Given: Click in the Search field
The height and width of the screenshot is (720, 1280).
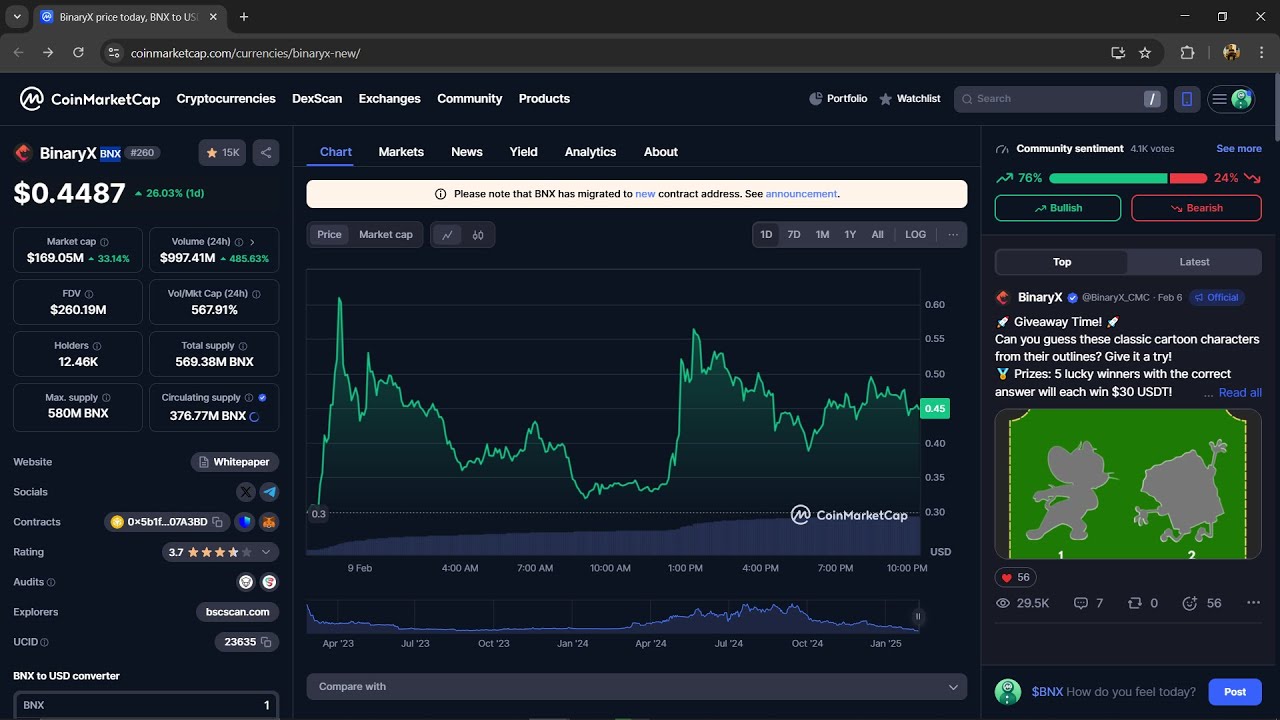Looking at the screenshot, I should [x=1060, y=99].
